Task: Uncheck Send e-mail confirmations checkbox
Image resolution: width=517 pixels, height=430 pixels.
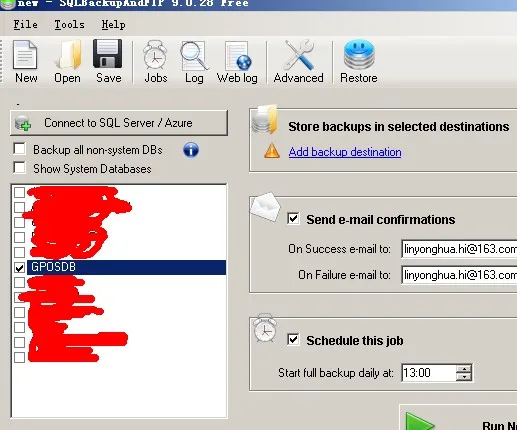Action: (x=293, y=219)
